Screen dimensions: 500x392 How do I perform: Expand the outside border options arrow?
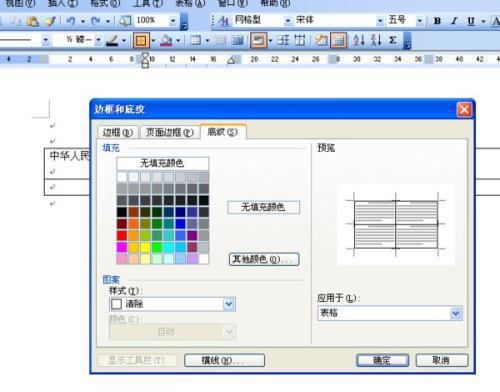click(153, 41)
